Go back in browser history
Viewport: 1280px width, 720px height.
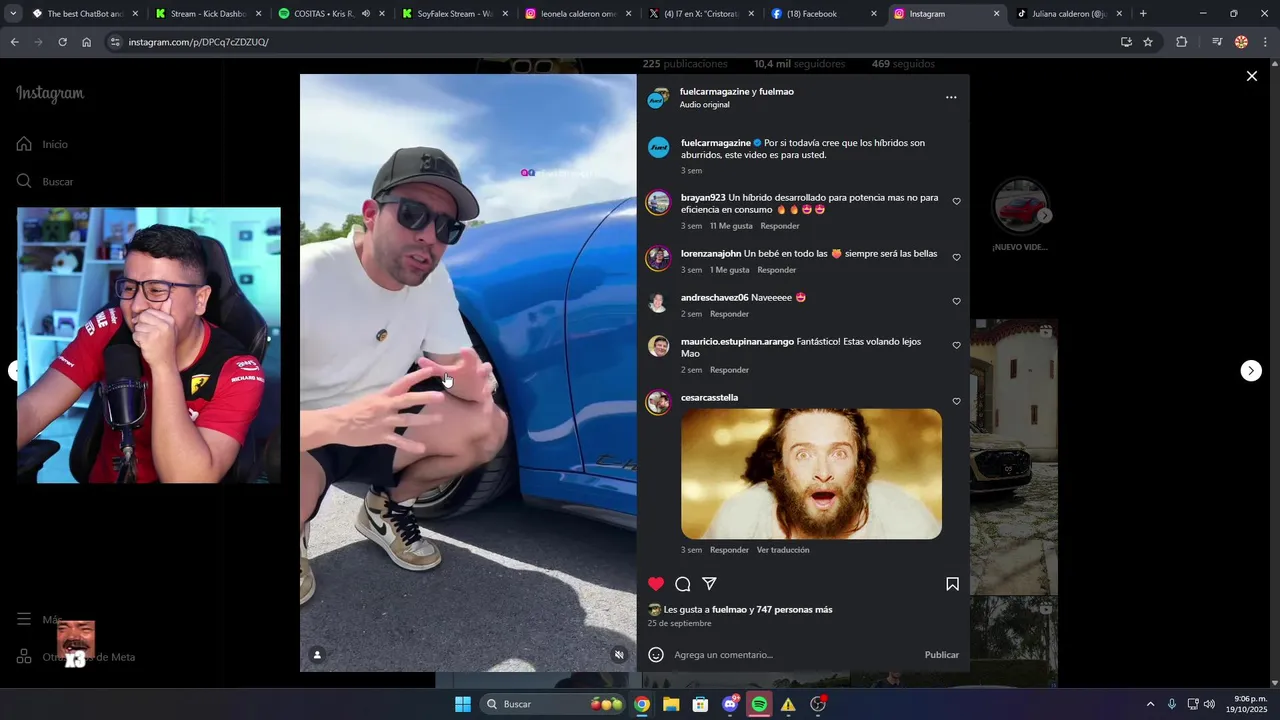[14, 42]
